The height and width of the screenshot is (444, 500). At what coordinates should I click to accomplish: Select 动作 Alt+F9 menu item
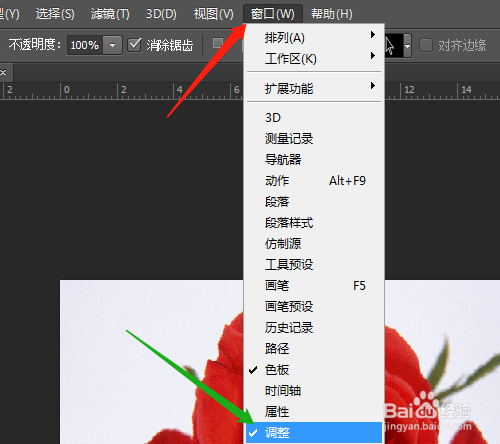pos(314,181)
